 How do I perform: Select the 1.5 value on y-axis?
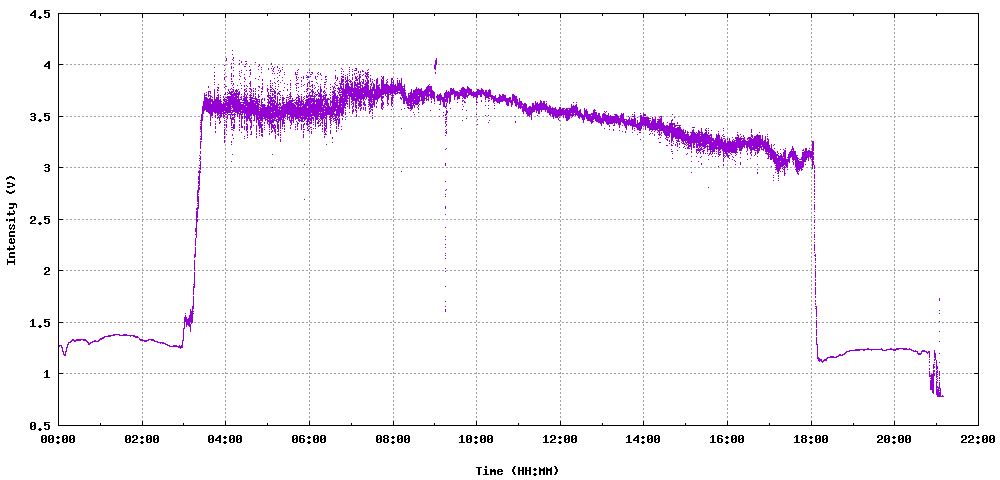(x=40, y=322)
